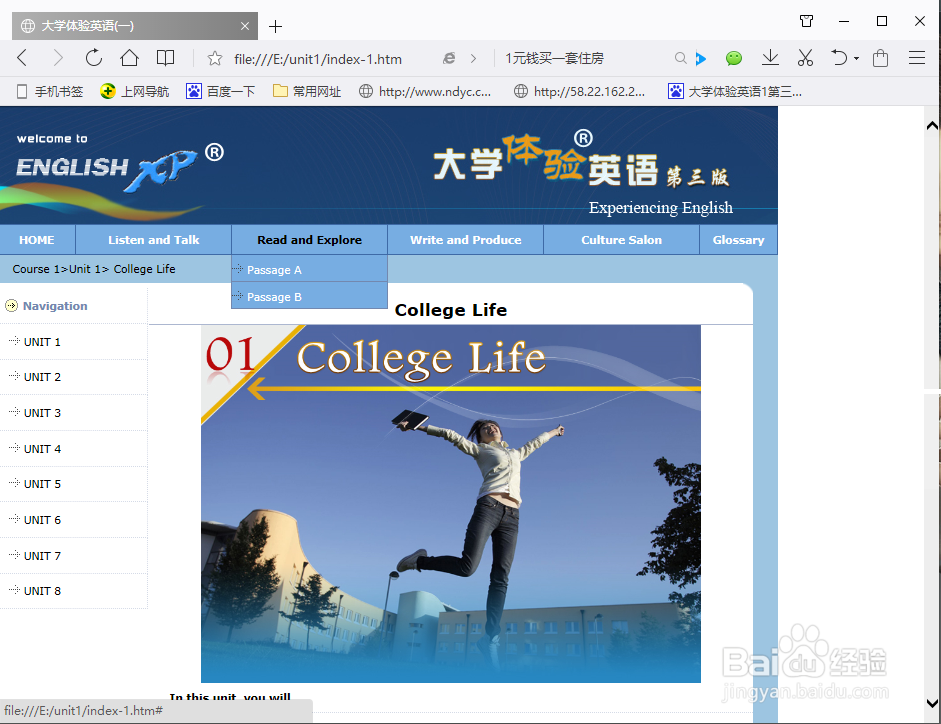This screenshot has width=941, height=724.
Task: Click the IE compatibility mode icon
Action: [449, 58]
